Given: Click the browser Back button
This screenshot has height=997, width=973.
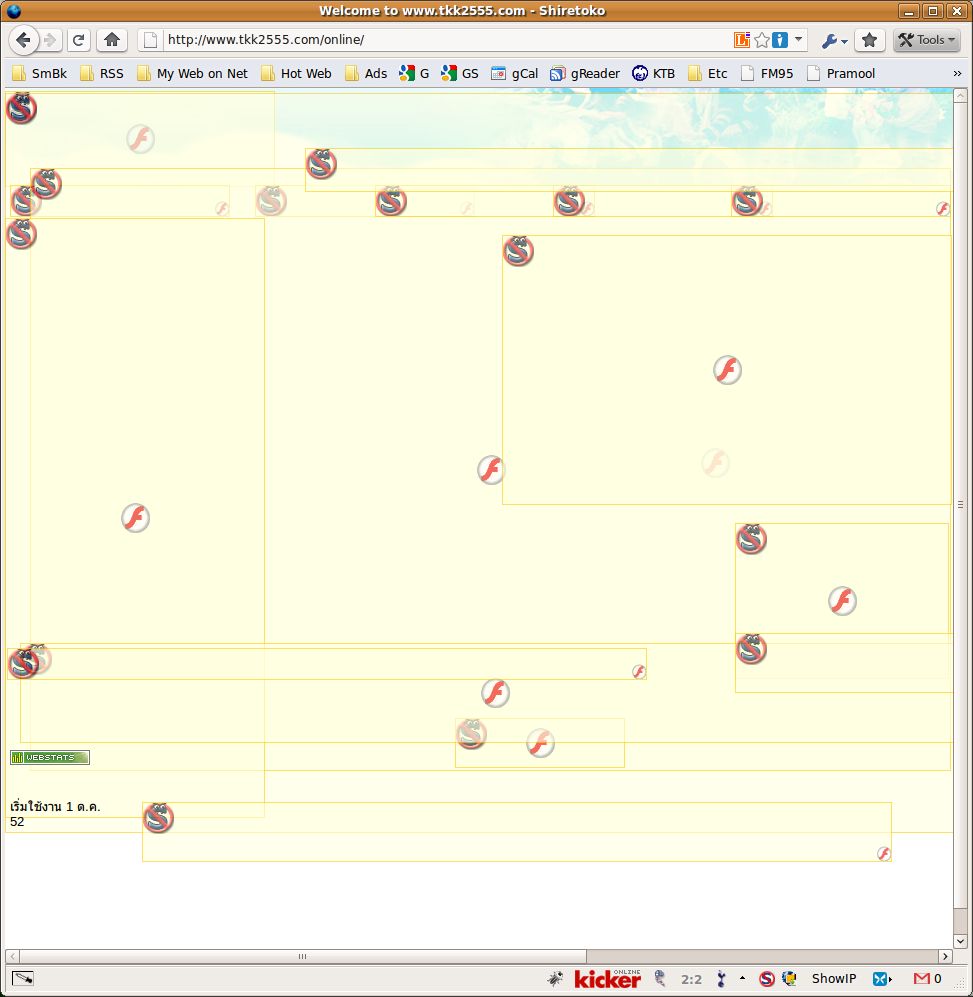Looking at the screenshot, I should tap(24, 40).
